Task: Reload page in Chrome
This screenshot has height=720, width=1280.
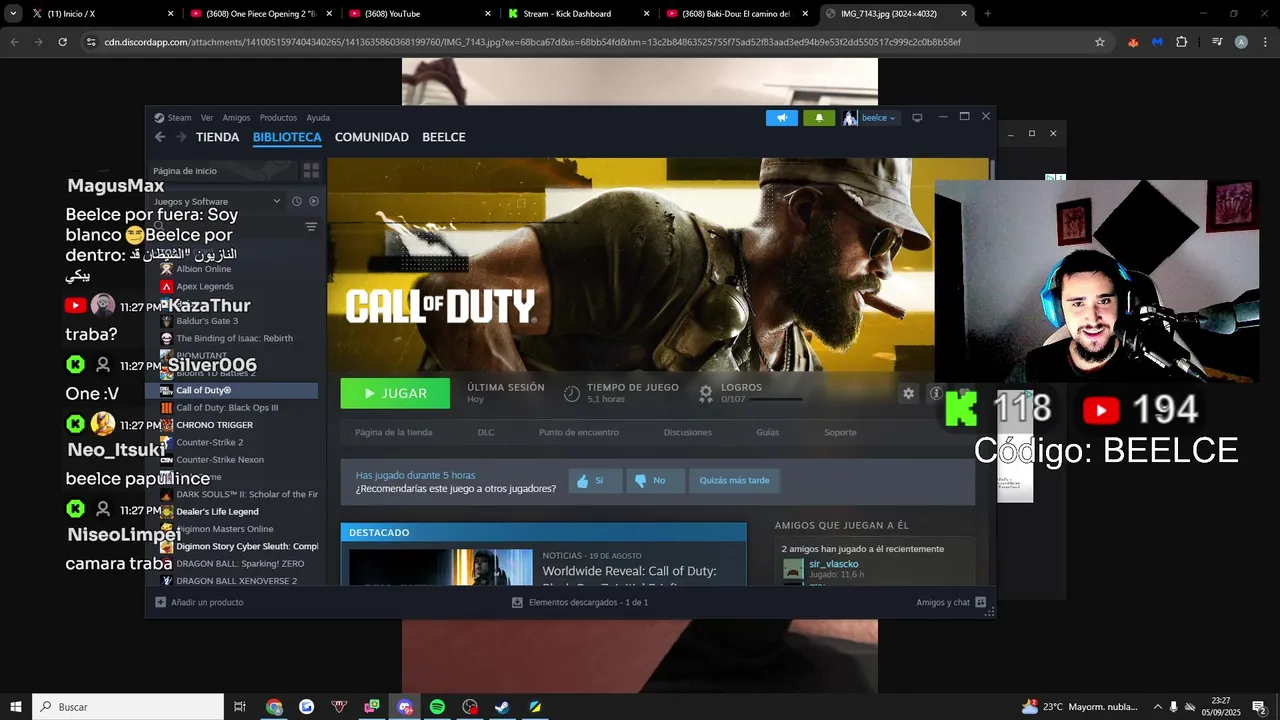Action: click(x=62, y=42)
